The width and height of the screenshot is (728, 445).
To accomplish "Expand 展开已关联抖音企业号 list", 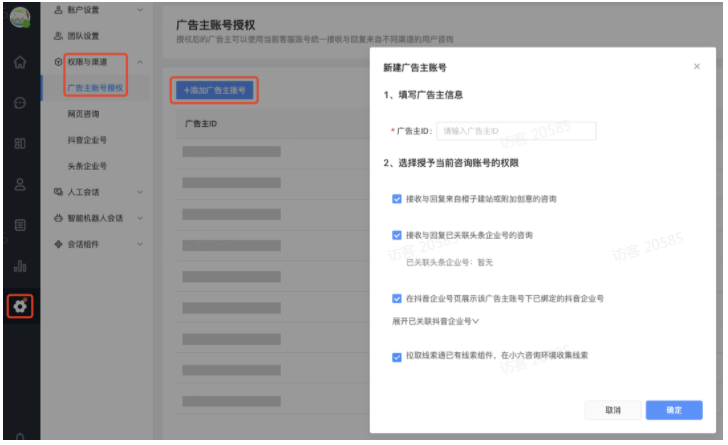I will (437, 321).
